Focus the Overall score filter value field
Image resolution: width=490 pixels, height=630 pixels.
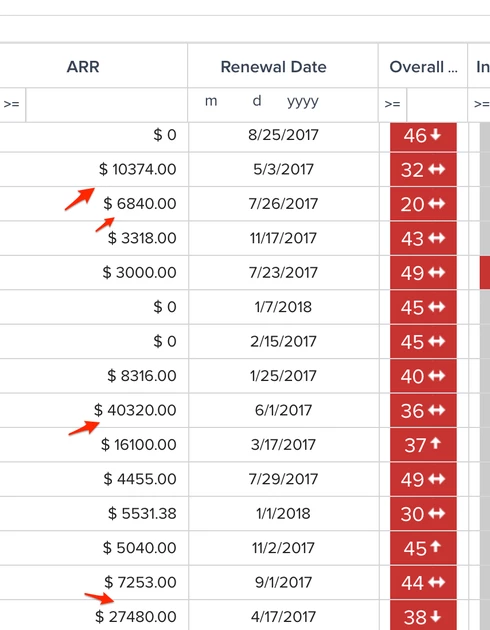[437, 104]
